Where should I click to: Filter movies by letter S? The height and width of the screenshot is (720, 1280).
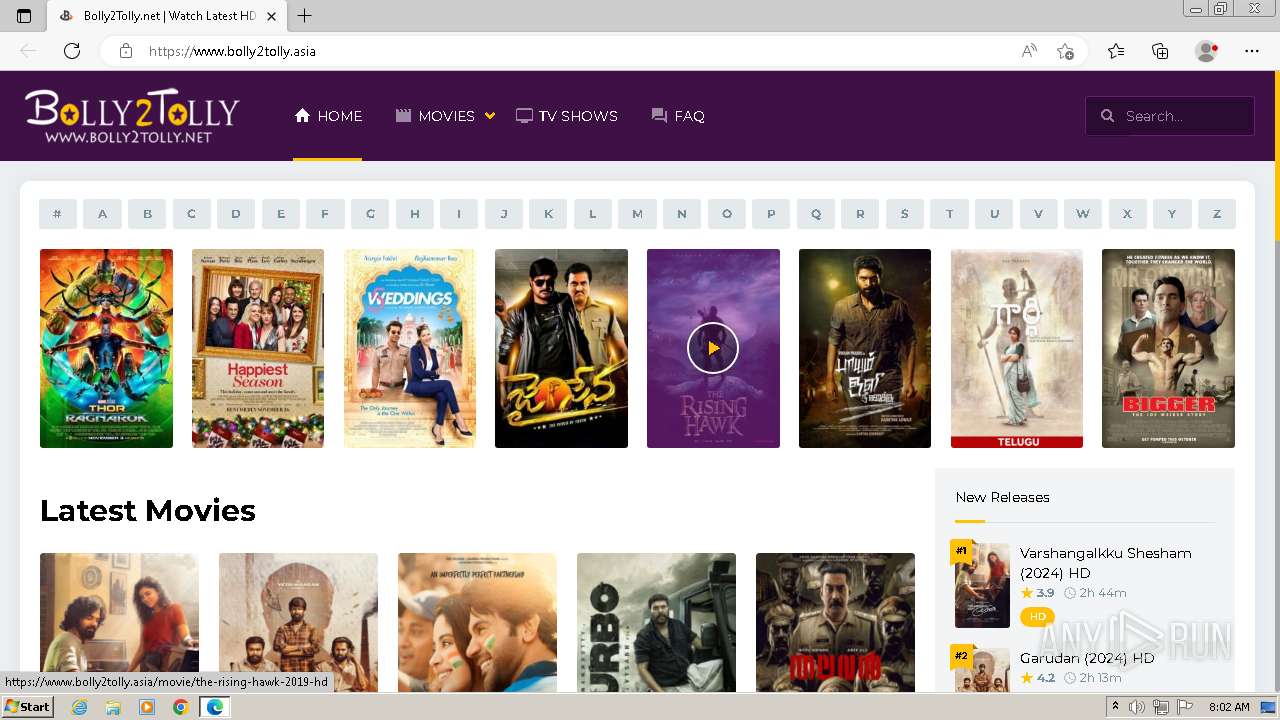pyautogui.click(x=904, y=214)
